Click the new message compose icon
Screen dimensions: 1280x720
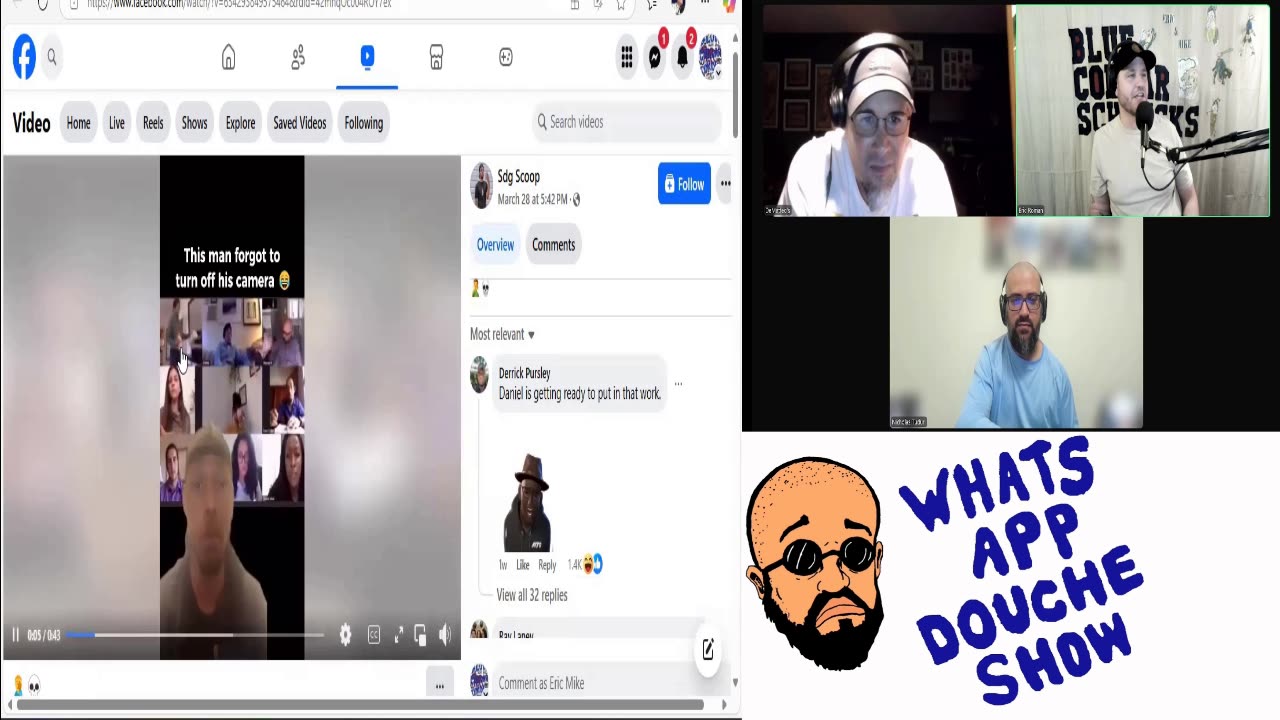[x=708, y=649]
